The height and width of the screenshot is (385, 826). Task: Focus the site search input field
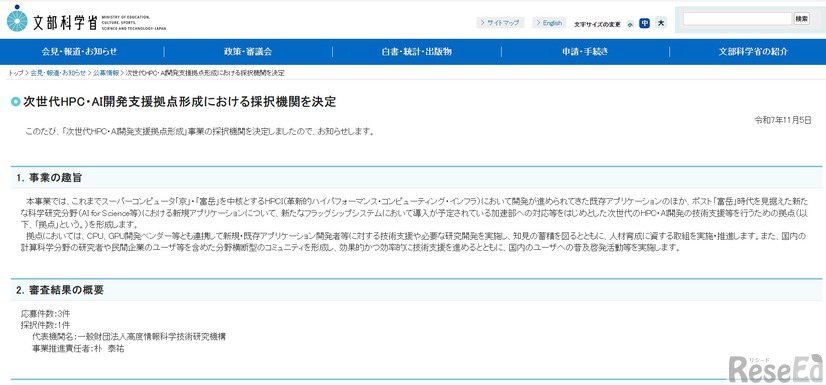point(738,19)
